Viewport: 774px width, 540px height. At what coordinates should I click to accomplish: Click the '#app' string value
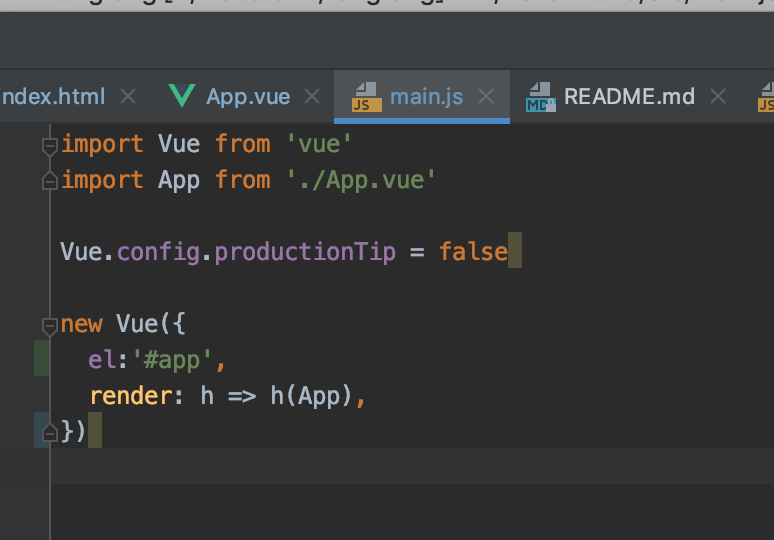tap(172, 360)
